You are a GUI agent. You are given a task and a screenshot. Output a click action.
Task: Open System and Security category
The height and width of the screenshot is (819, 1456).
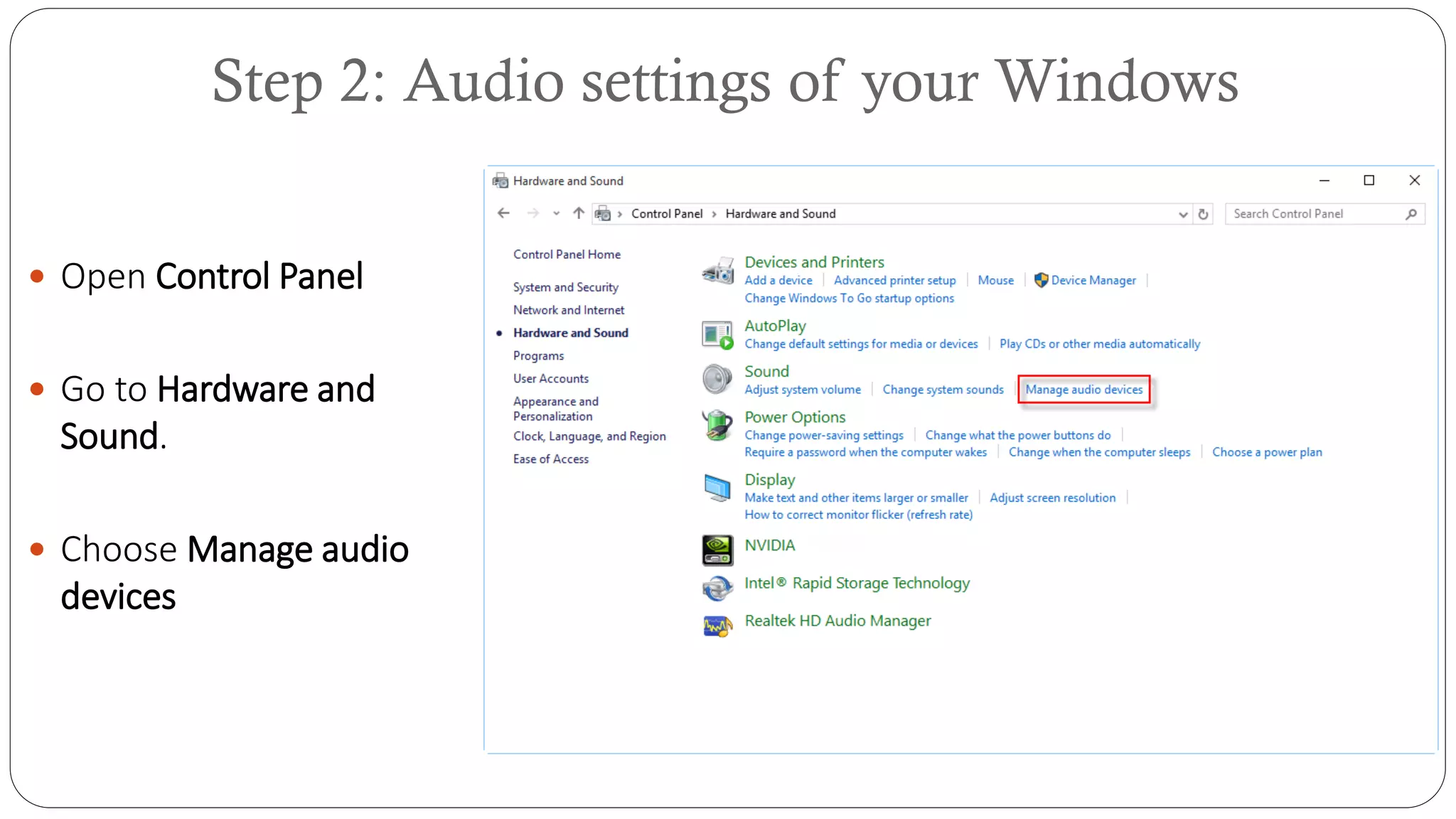click(566, 287)
